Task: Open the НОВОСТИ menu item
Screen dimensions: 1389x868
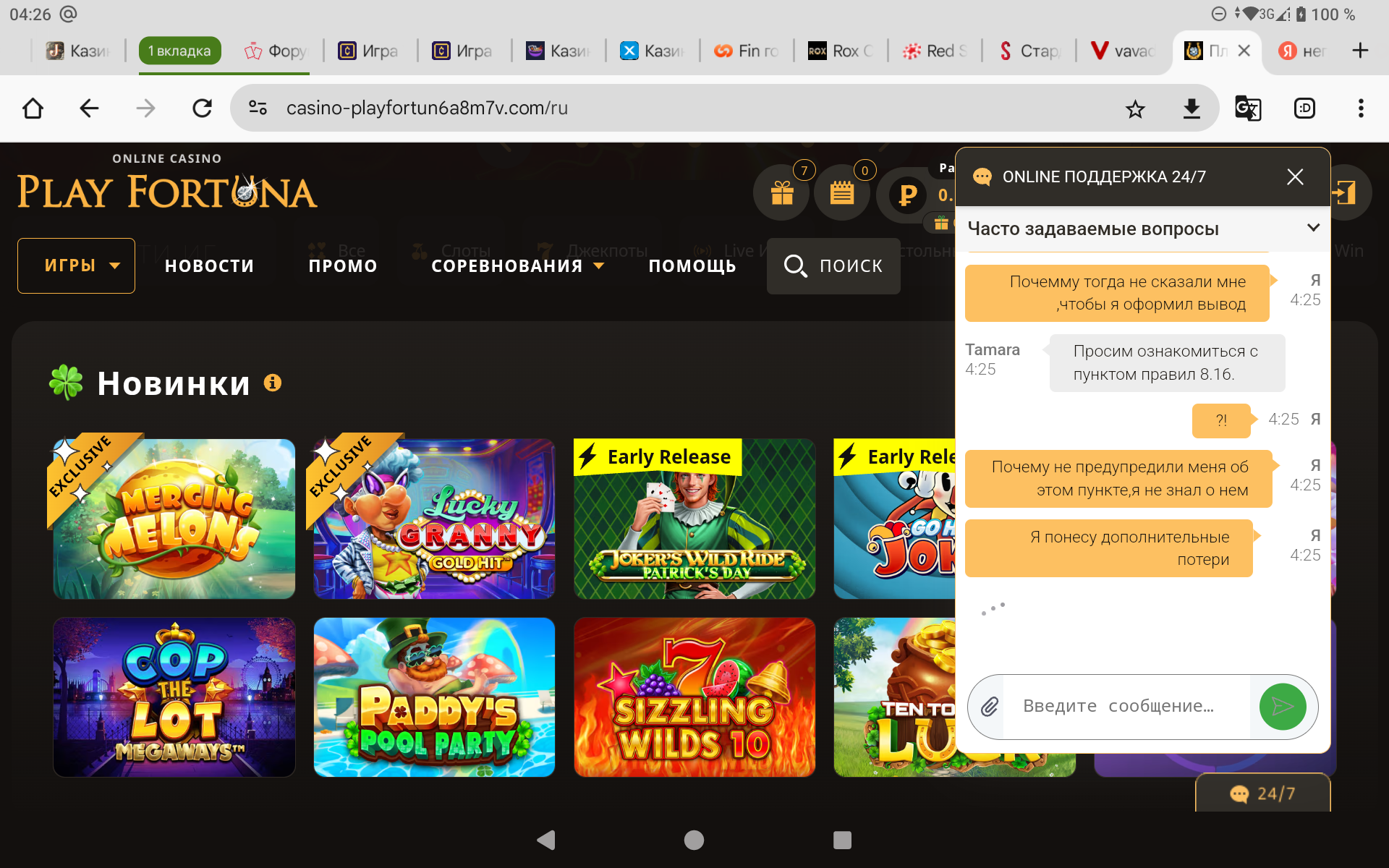Action: click(210, 266)
